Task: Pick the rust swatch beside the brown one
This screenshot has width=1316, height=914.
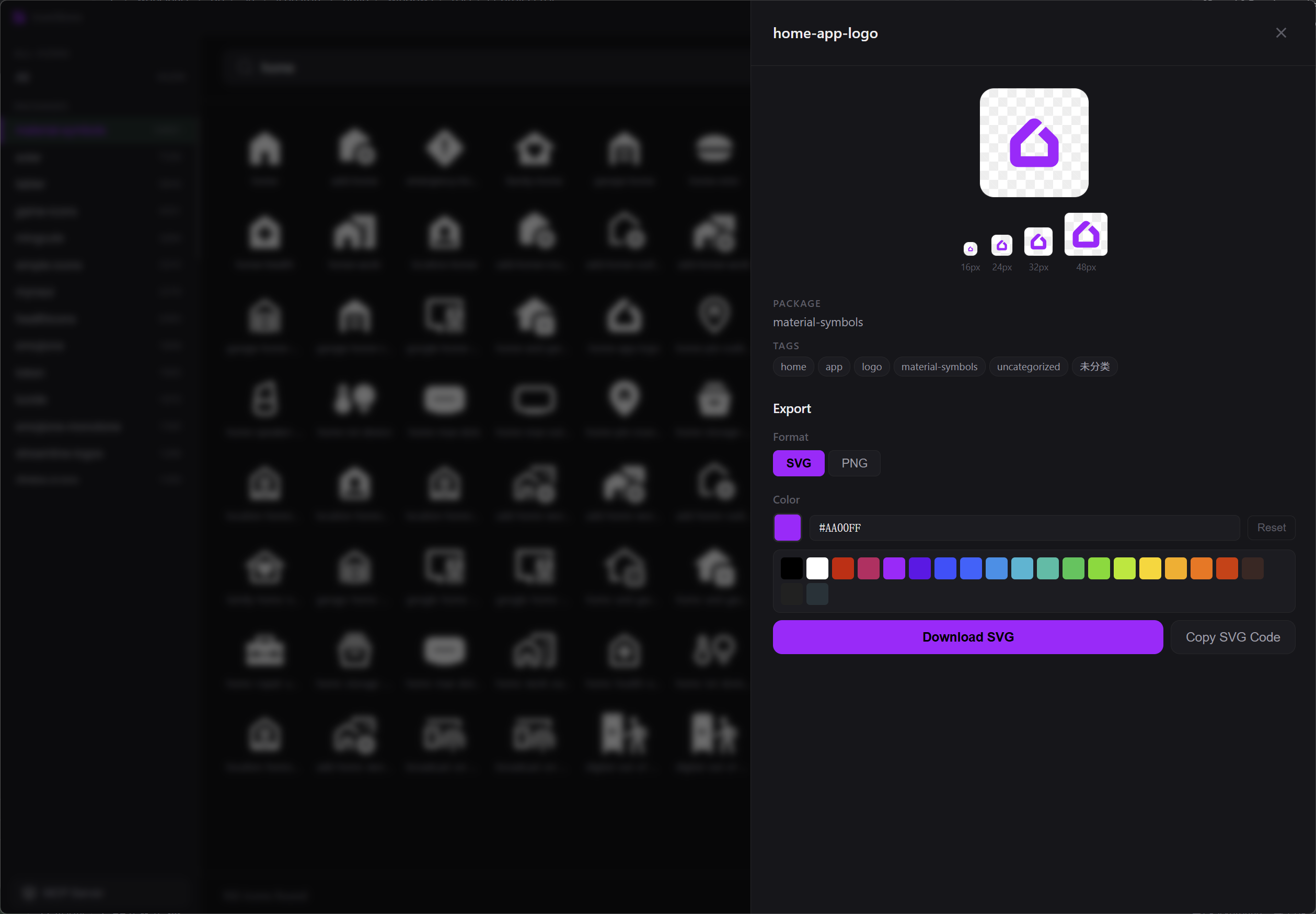Action: pyautogui.click(x=1227, y=568)
